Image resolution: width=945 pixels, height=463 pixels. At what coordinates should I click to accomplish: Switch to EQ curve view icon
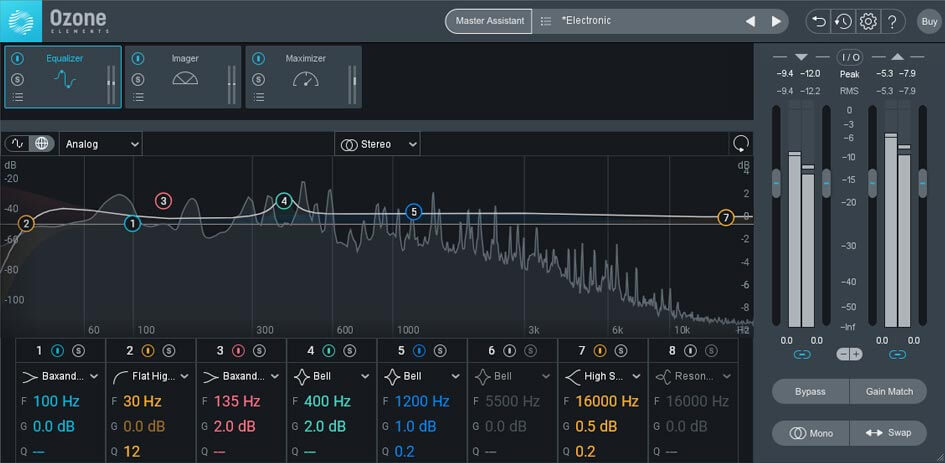[x=17, y=143]
